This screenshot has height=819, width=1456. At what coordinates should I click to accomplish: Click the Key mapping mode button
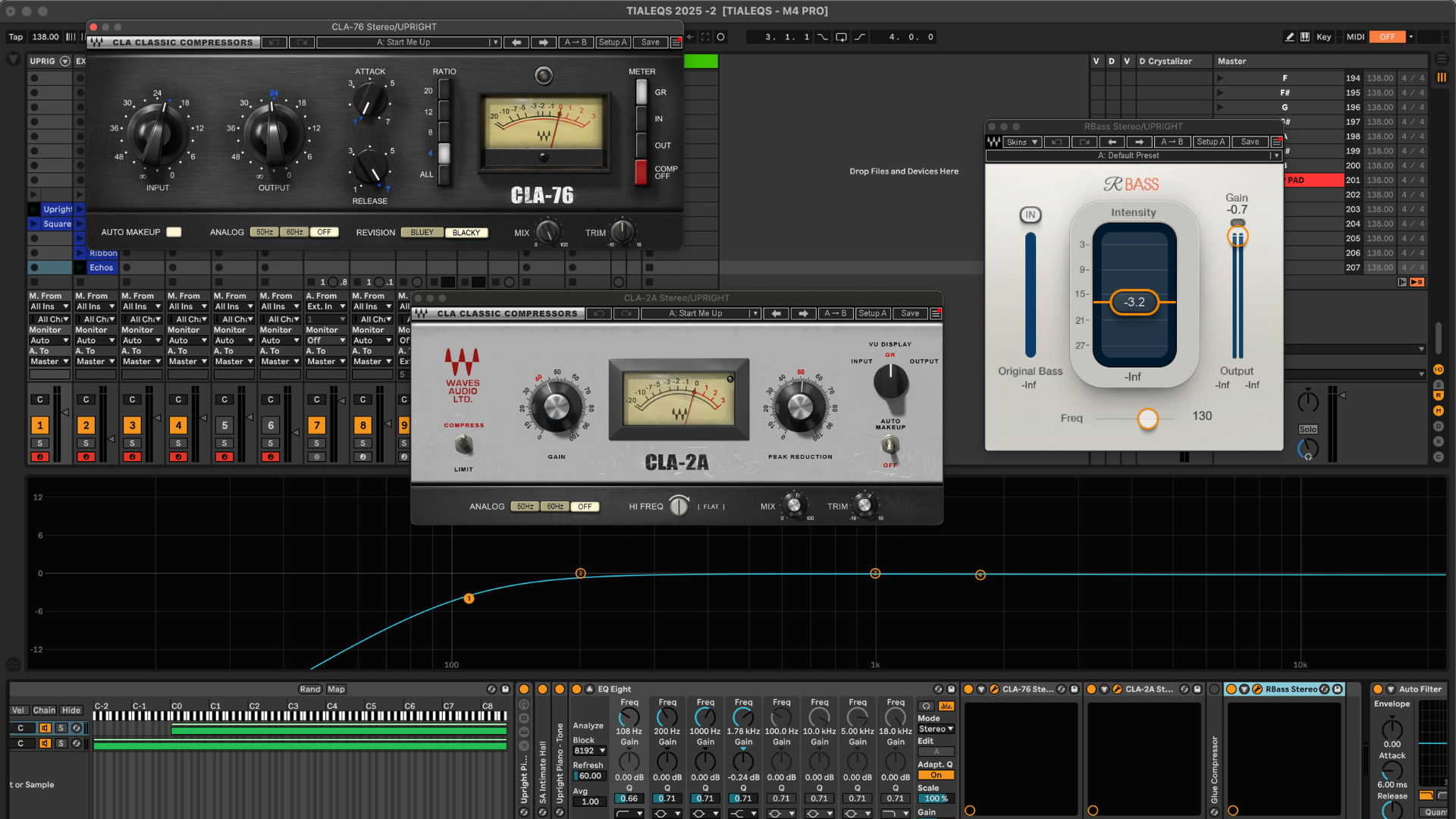tap(1323, 36)
